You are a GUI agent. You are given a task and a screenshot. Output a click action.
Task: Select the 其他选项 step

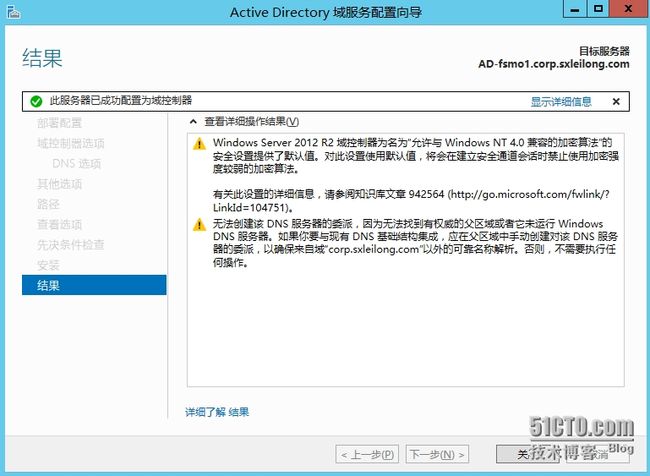[59, 184]
